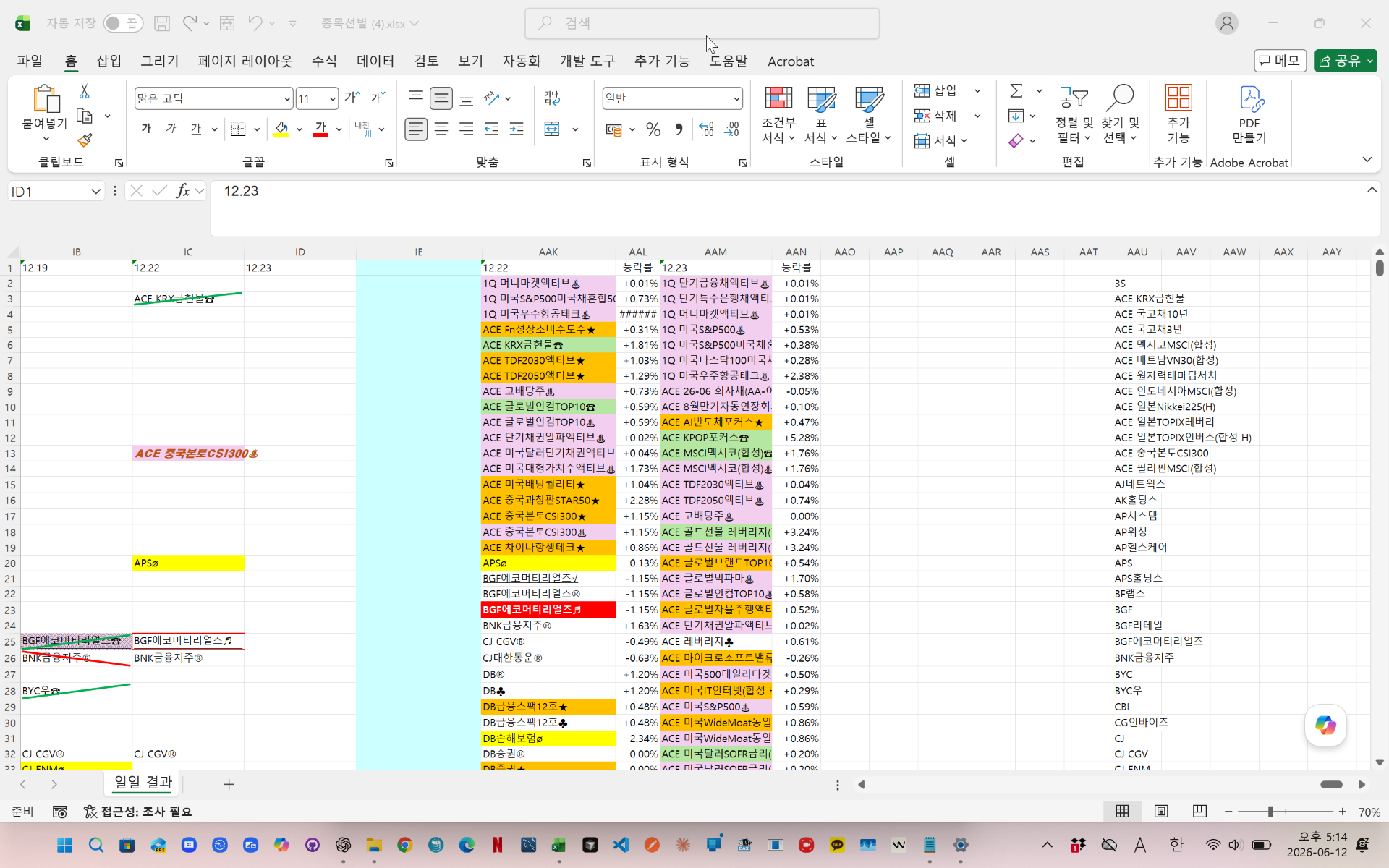Add a new sheet with the plus button
The image size is (1389, 868).
(229, 784)
